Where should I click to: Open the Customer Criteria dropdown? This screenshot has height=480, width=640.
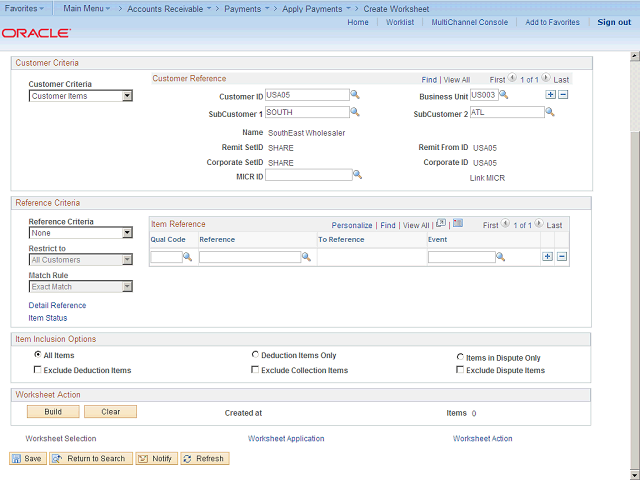click(x=126, y=97)
